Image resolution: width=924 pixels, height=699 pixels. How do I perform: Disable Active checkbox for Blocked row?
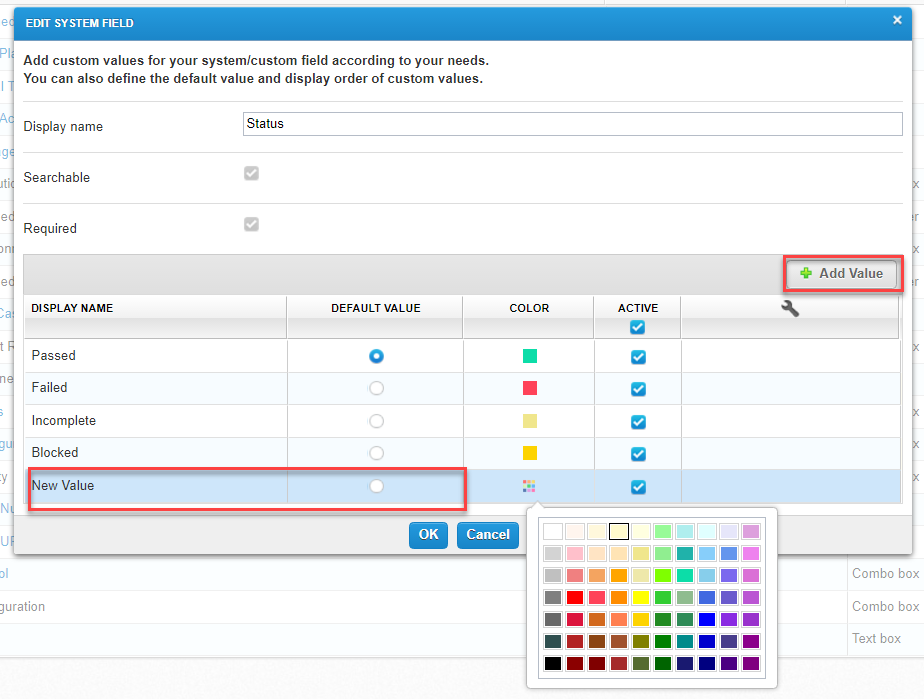click(x=638, y=453)
